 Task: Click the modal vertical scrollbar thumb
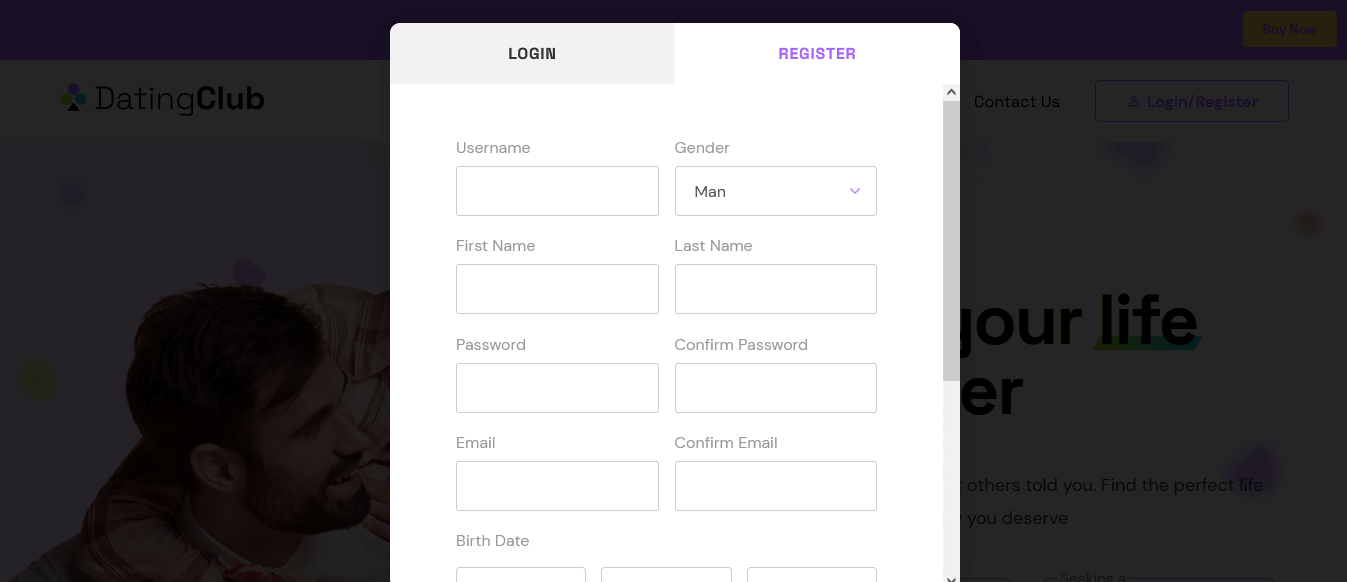(x=951, y=240)
